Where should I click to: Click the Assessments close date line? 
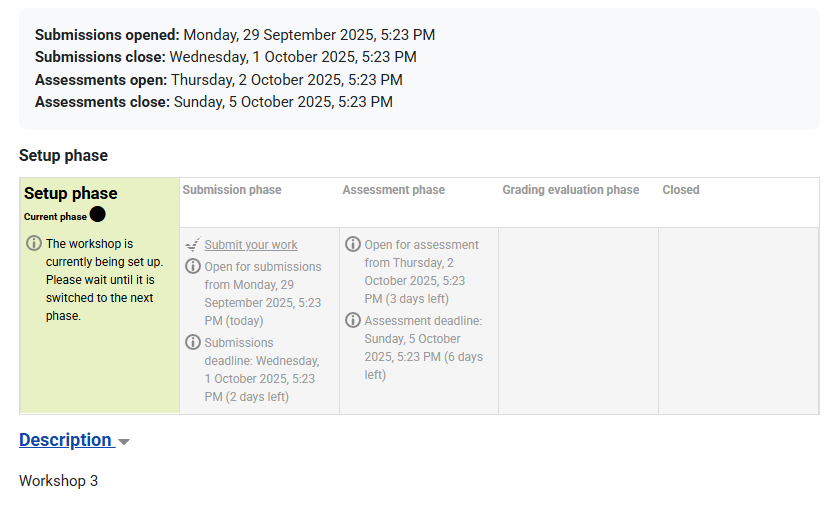click(214, 101)
